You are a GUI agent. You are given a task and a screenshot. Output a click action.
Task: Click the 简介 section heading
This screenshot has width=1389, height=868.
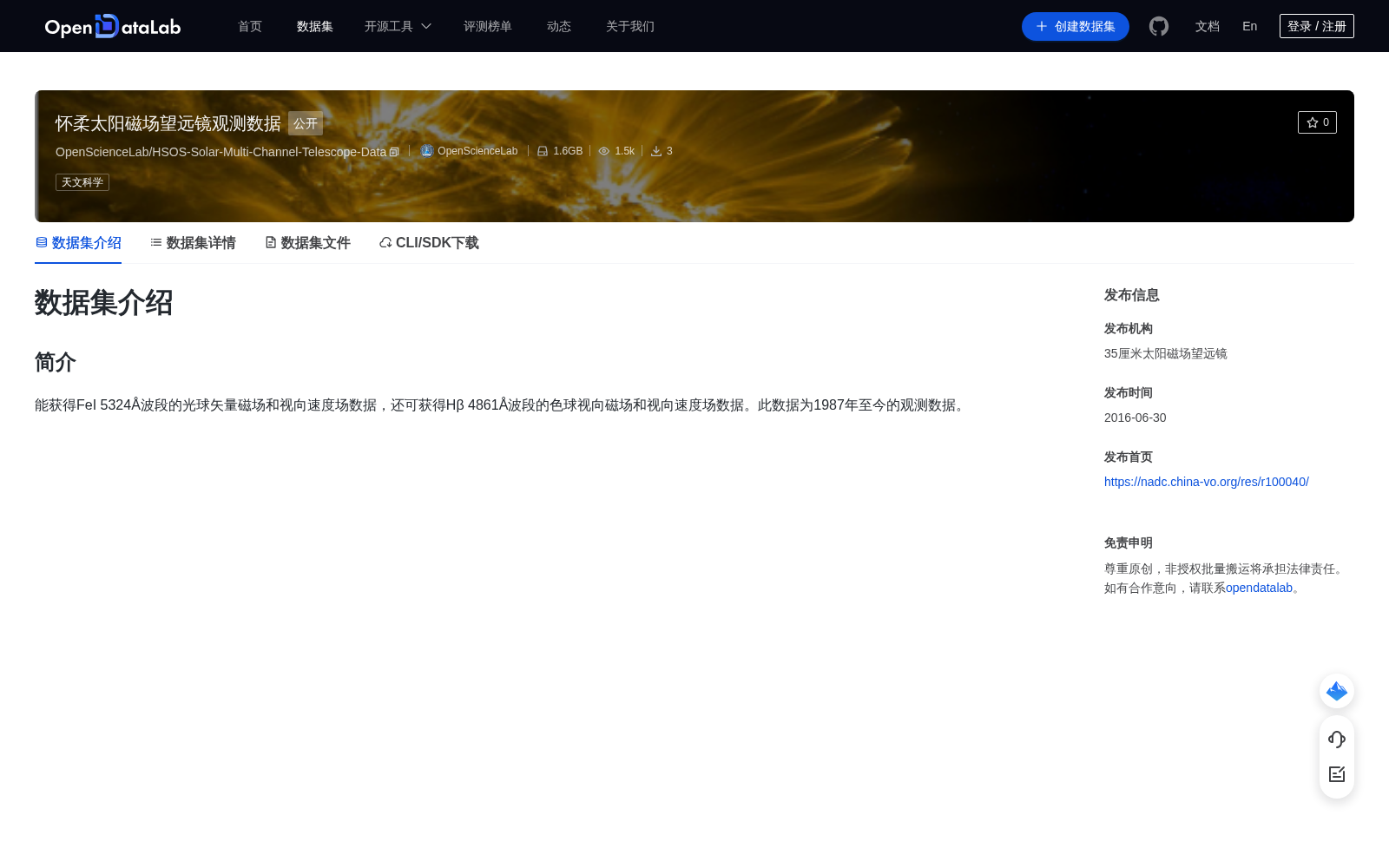pyautogui.click(x=56, y=362)
